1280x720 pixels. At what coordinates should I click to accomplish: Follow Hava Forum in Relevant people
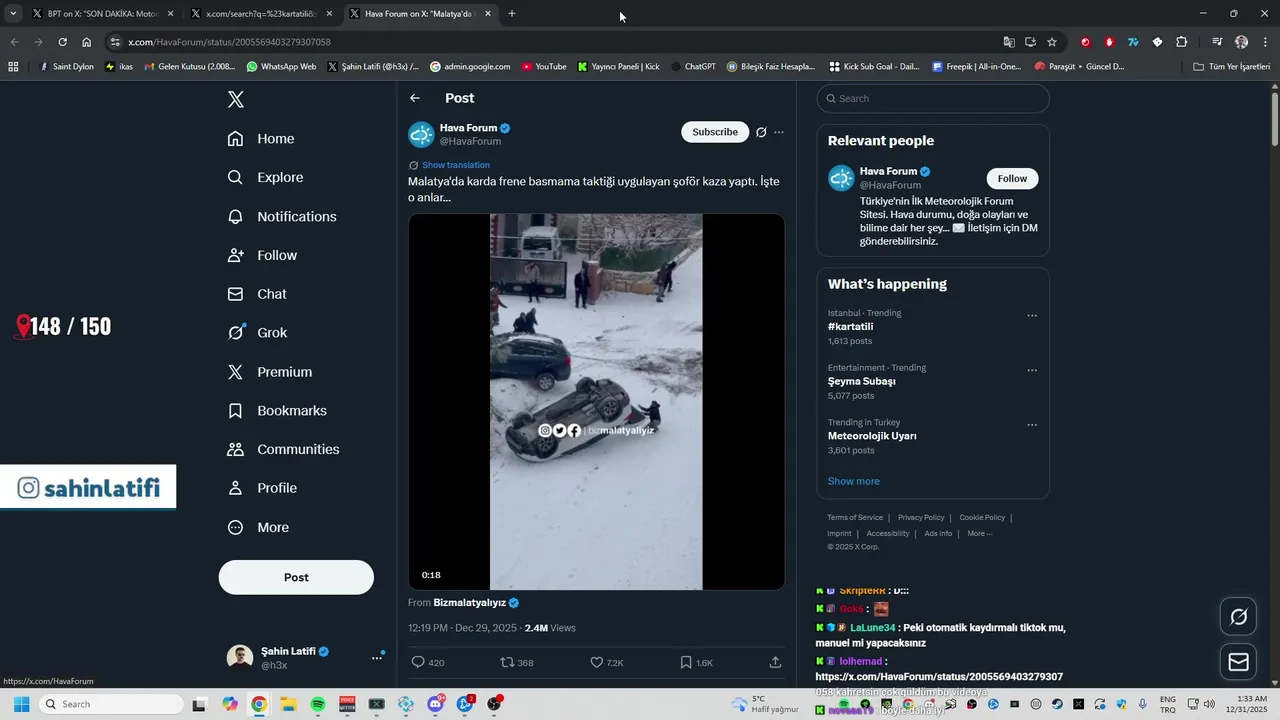1012,179
